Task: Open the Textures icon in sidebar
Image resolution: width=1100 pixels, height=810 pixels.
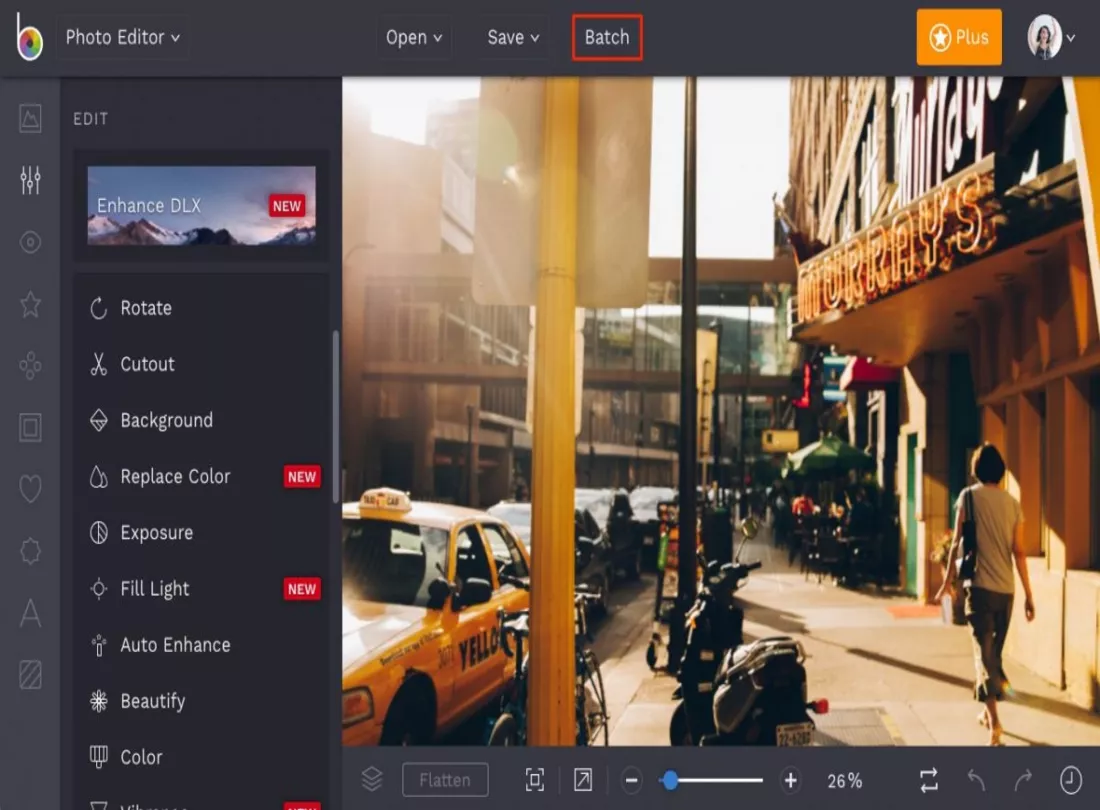Action: pos(30,675)
